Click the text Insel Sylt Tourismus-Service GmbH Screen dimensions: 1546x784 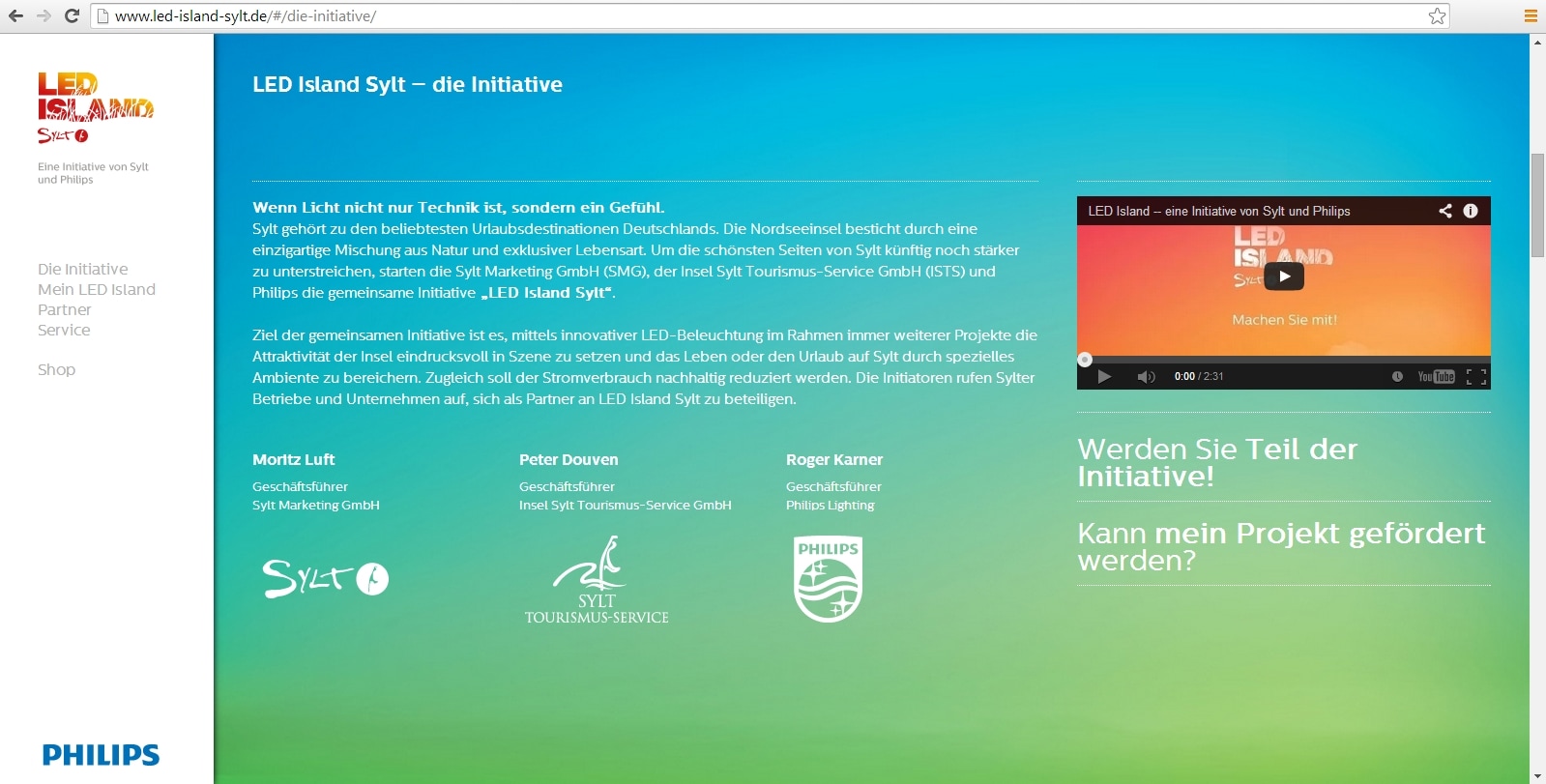pos(626,505)
